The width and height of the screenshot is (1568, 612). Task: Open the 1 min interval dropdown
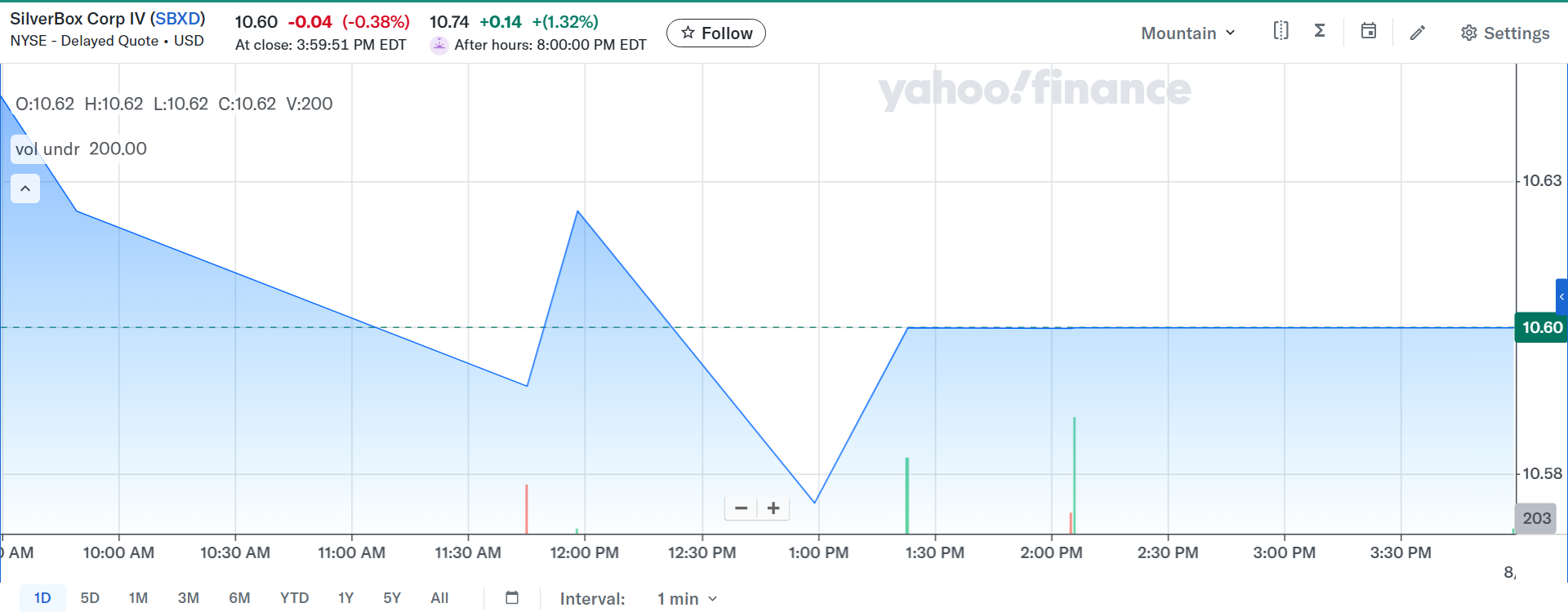[687, 599]
